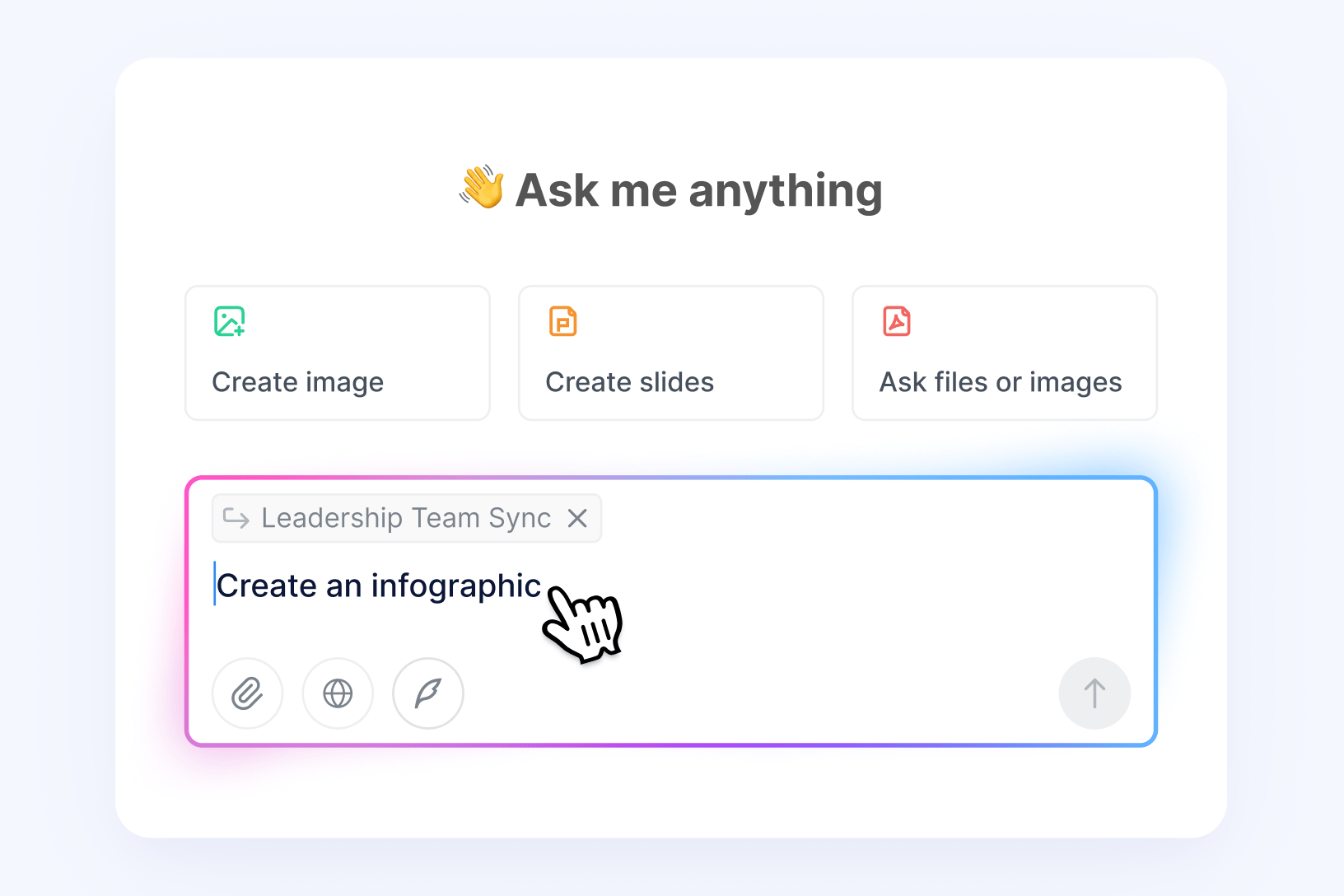Open the Create image option
Image resolution: width=1344 pixels, height=896 pixels.
337,352
